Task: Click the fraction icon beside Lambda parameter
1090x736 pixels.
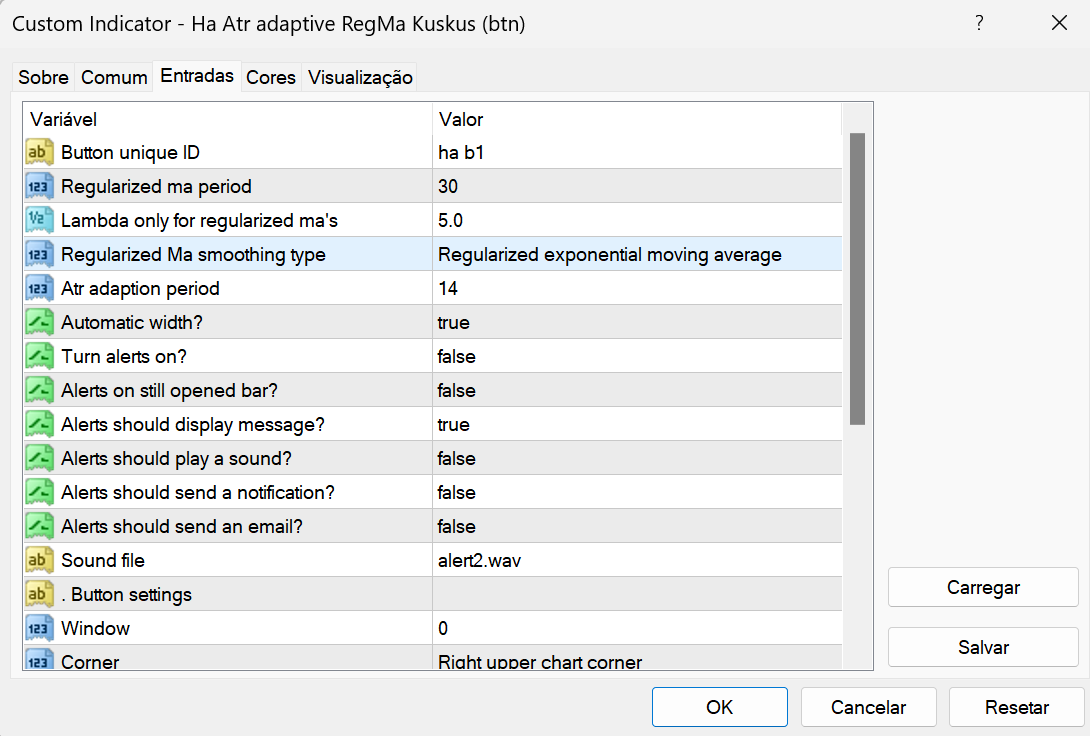Action: (39, 221)
